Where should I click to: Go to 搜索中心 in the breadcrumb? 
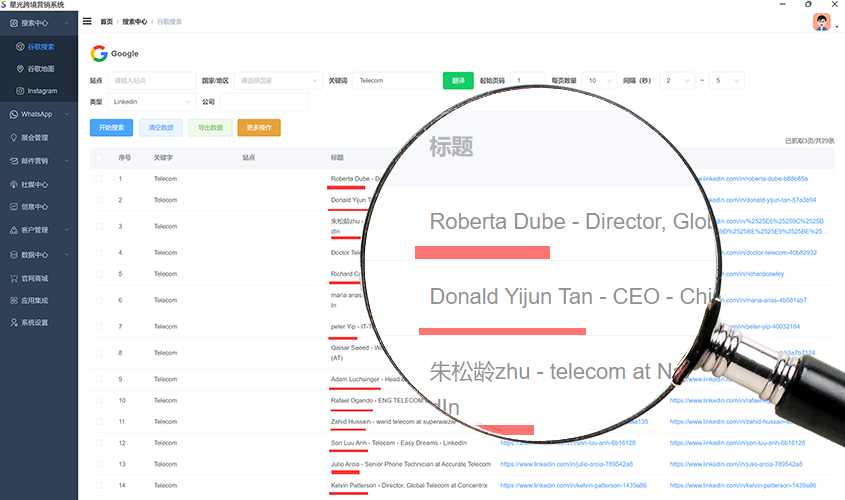(134, 22)
